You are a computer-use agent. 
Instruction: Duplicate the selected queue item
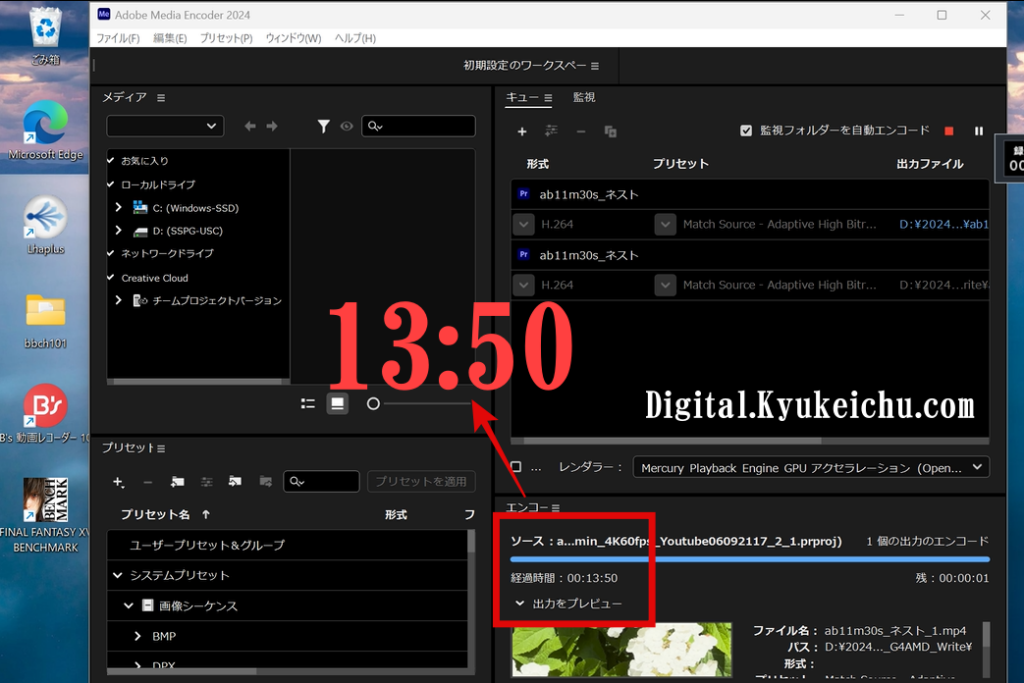(x=611, y=131)
